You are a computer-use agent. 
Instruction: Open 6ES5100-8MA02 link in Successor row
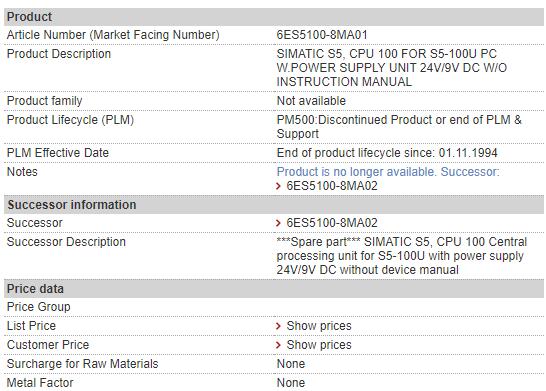332,223
